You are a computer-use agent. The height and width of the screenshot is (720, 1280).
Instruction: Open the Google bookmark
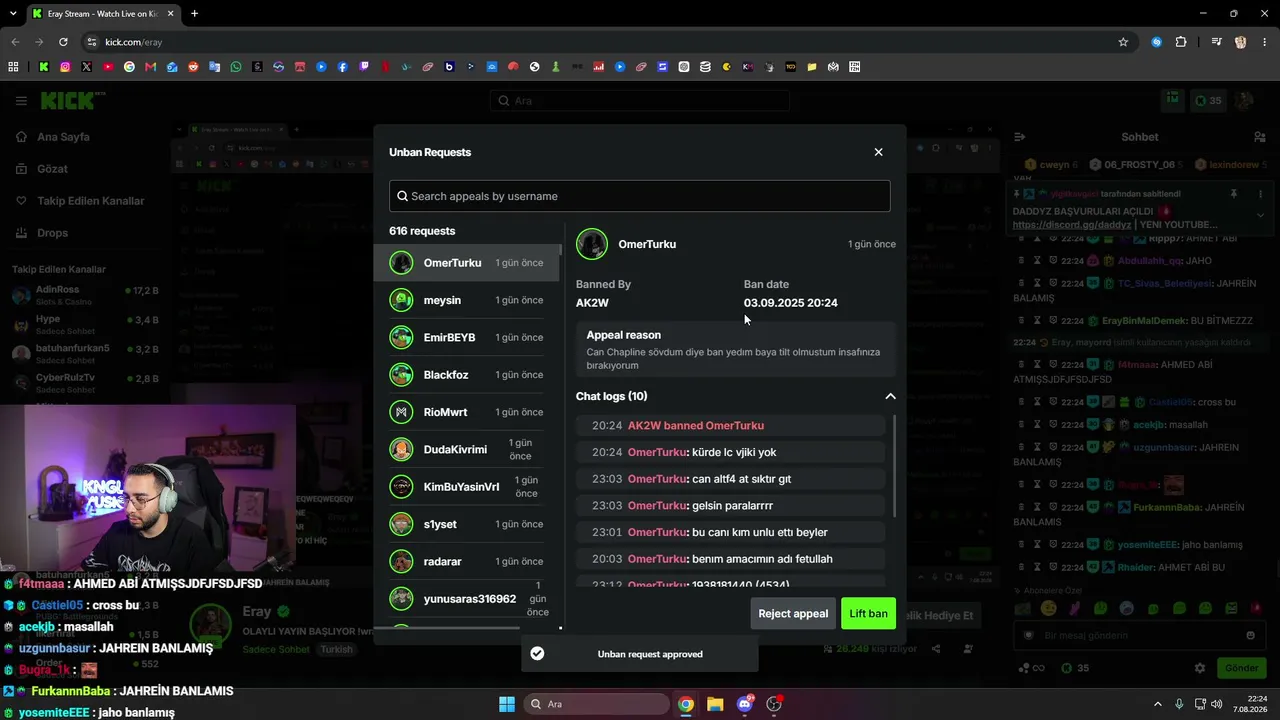129,67
